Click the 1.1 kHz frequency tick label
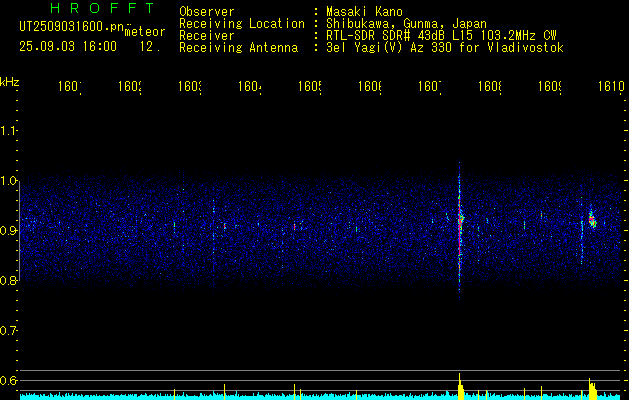The image size is (629, 400). click(x=8, y=131)
